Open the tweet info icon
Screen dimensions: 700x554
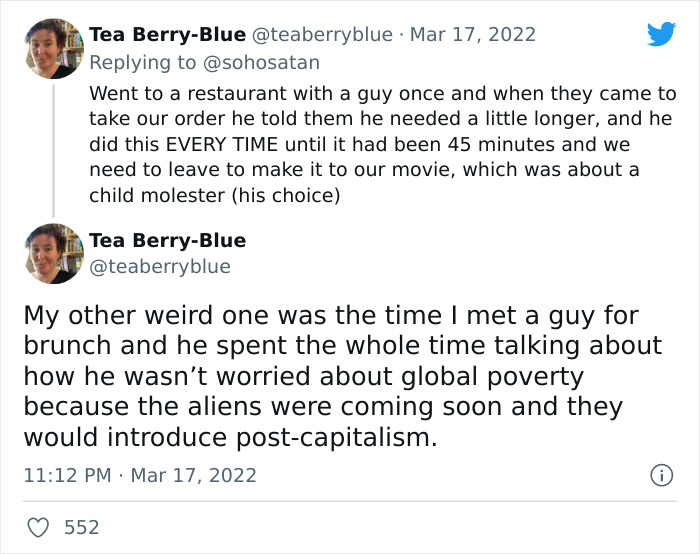point(661,476)
